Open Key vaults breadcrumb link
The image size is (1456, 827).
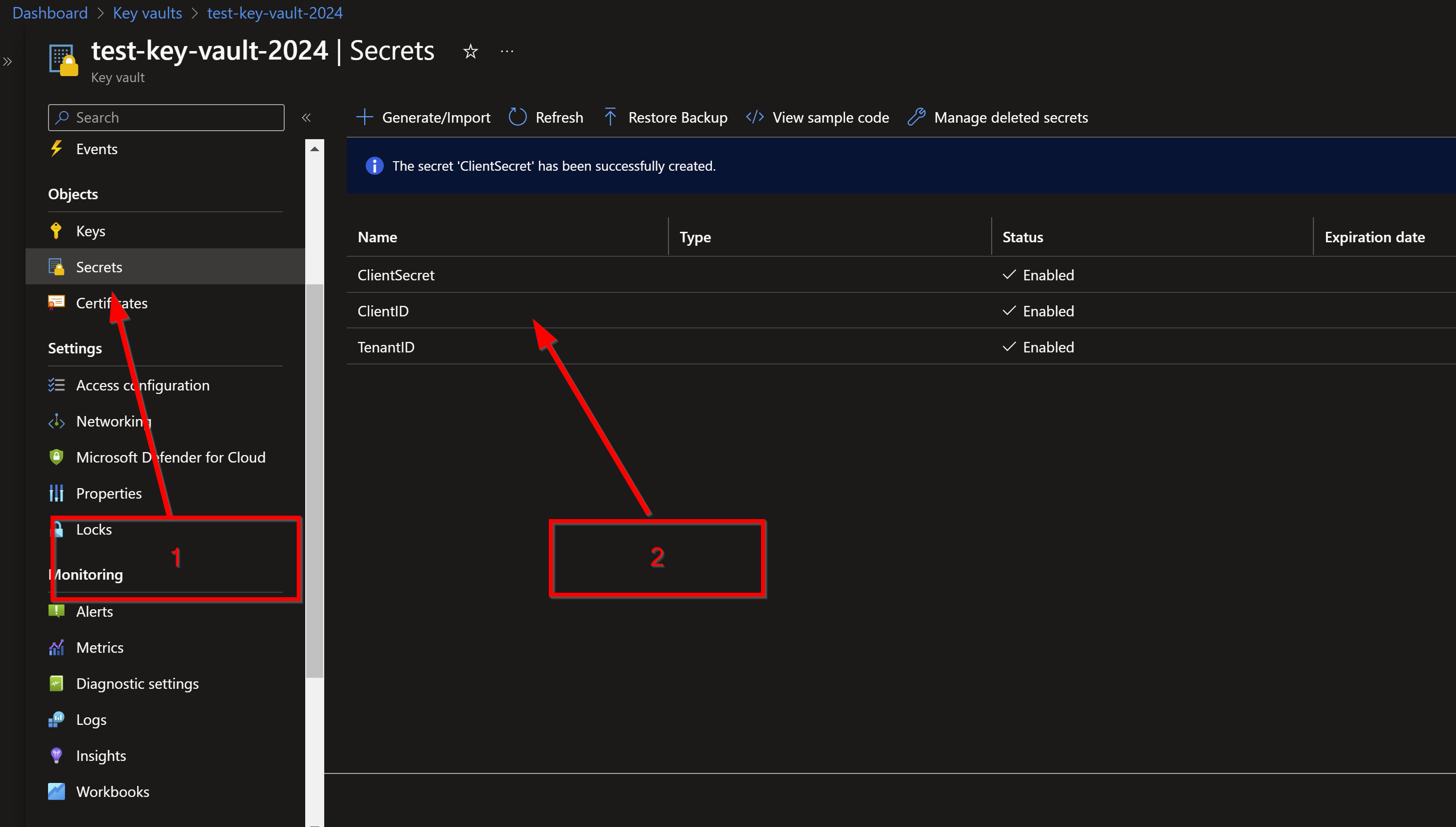[148, 13]
